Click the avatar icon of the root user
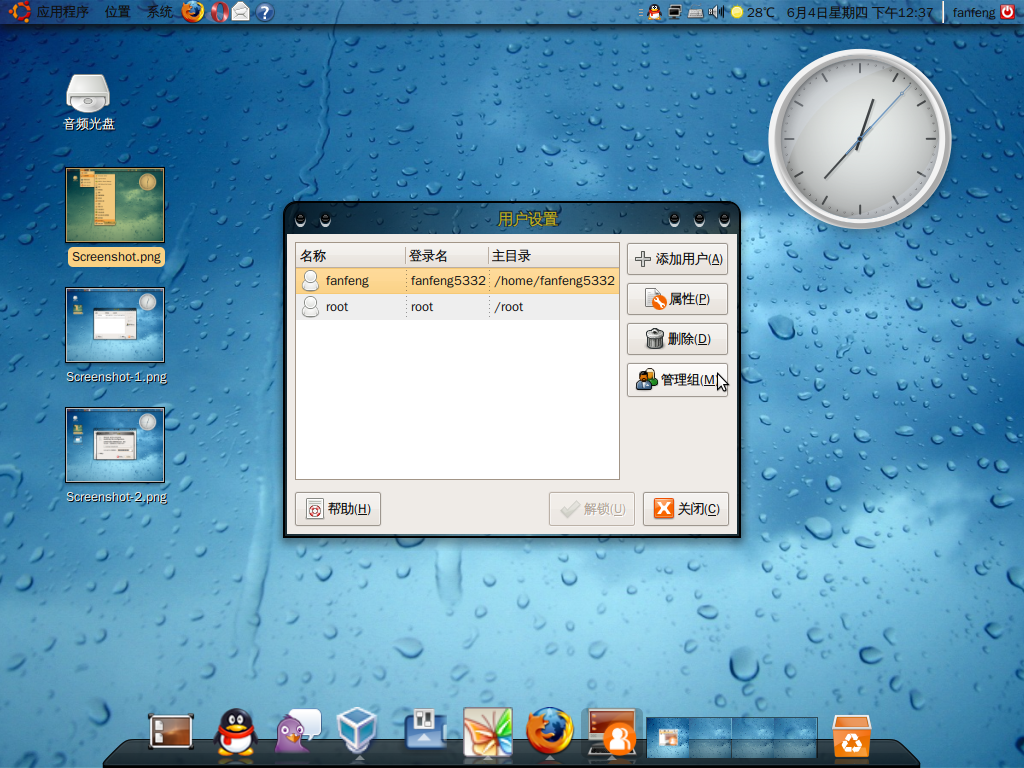This screenshot has width=1024, height=768. 311,306
